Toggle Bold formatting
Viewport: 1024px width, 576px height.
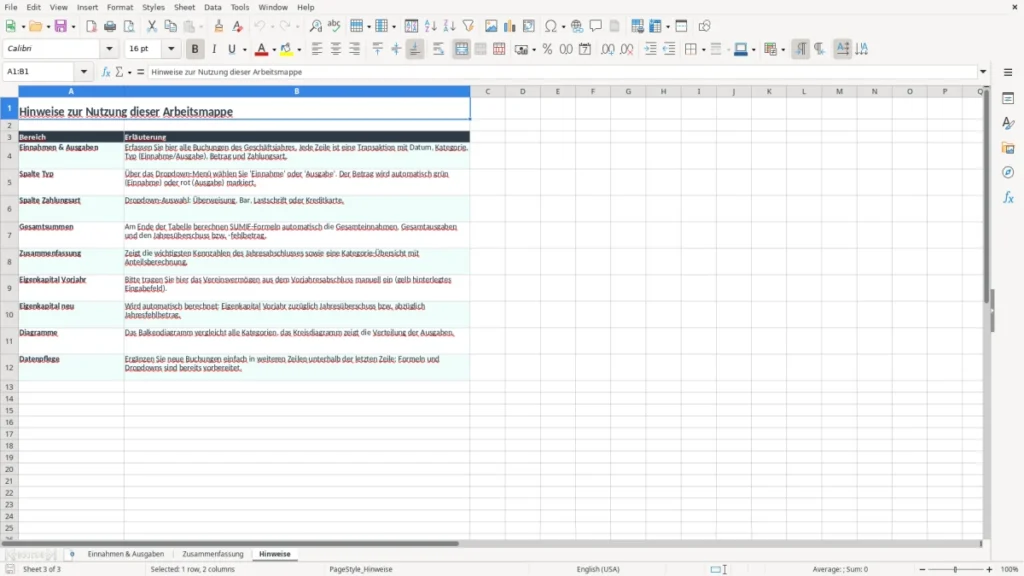[x=195, y=49]
